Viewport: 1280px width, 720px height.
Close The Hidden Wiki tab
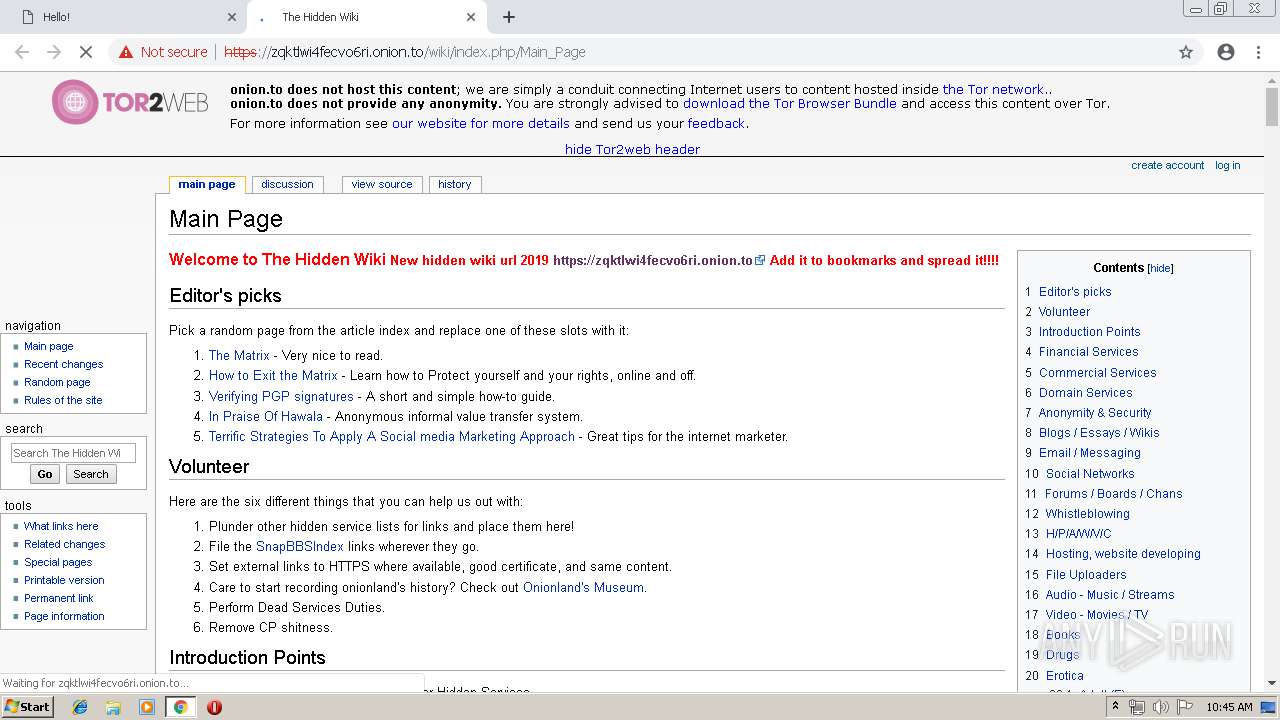[x=471, y=17]
